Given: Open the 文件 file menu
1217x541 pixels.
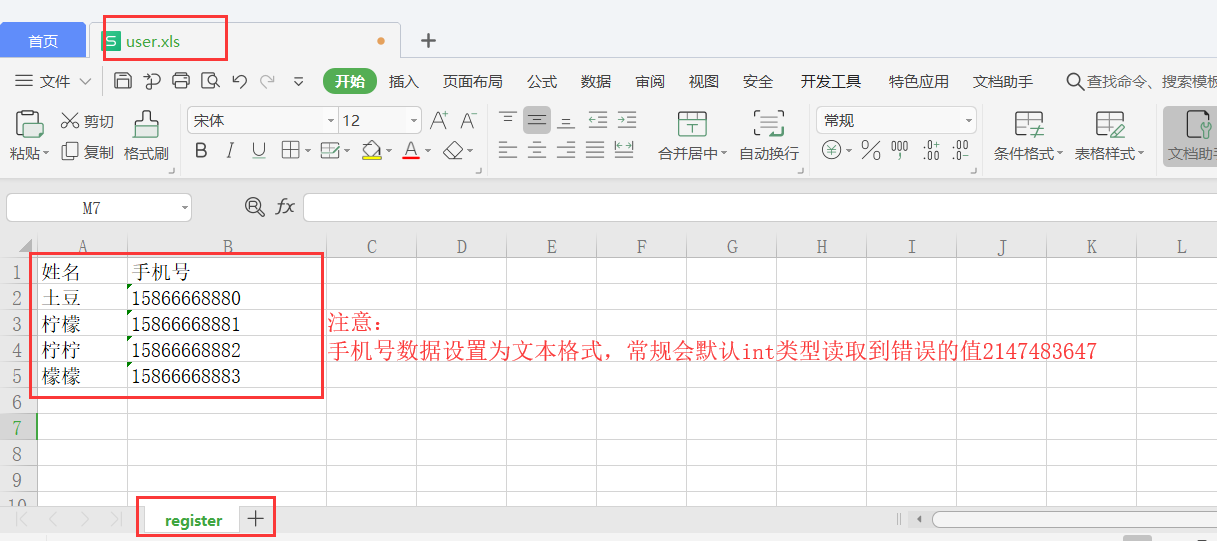Looking at the screenshot, I should (53, 81).
